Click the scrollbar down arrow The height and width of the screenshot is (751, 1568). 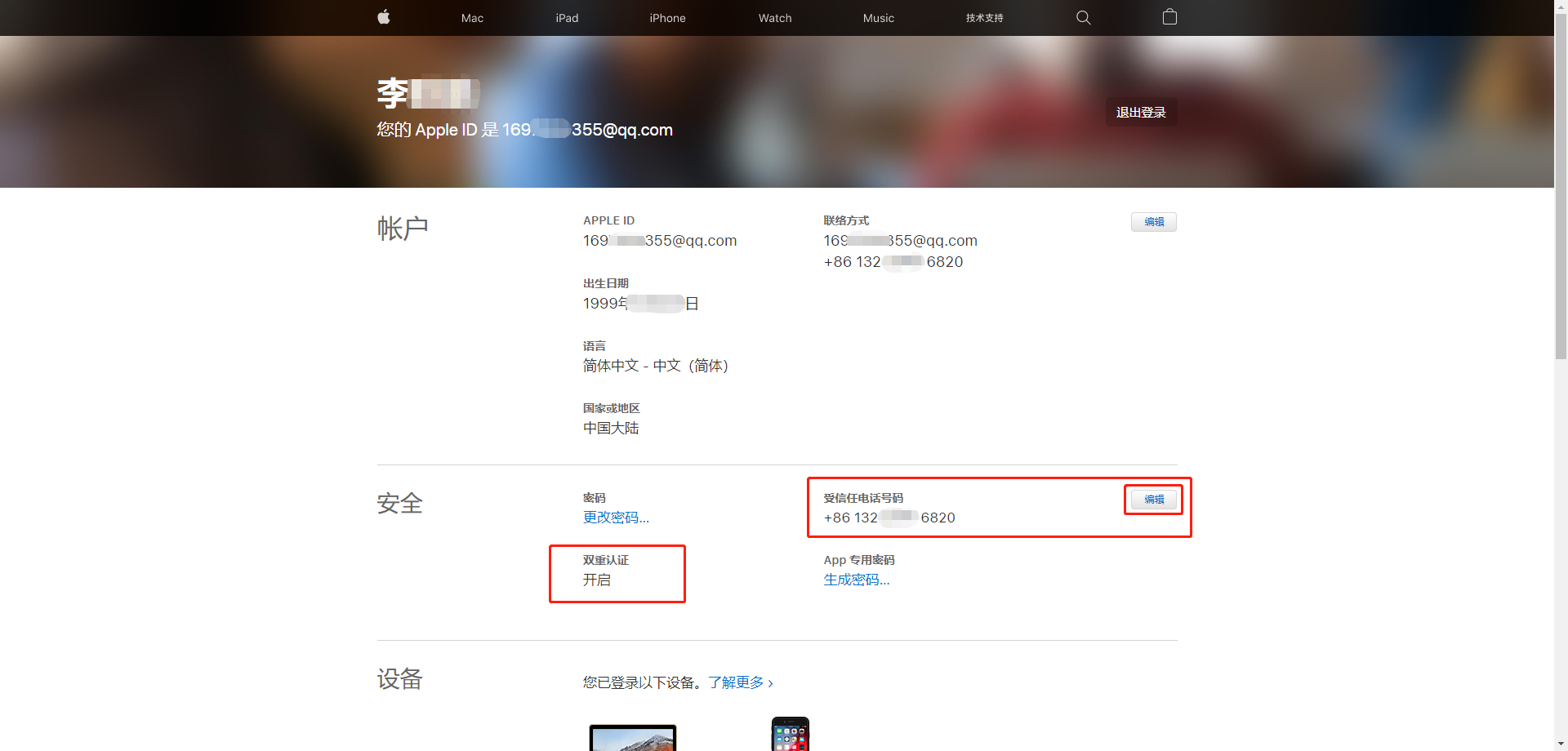tap(1561, 744)
